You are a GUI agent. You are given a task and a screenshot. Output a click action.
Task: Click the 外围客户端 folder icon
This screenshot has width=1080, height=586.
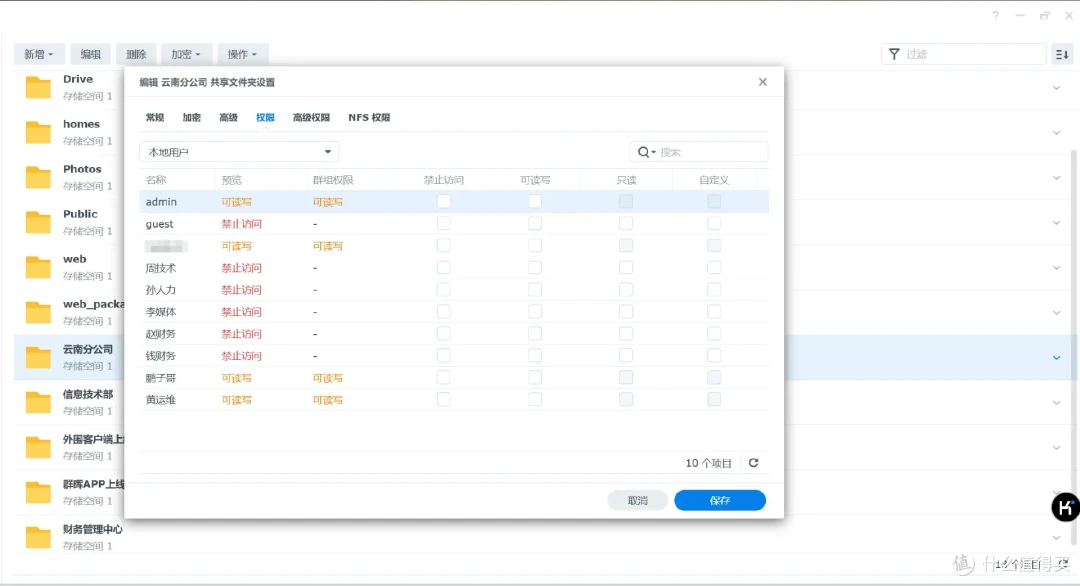[38, 448]
